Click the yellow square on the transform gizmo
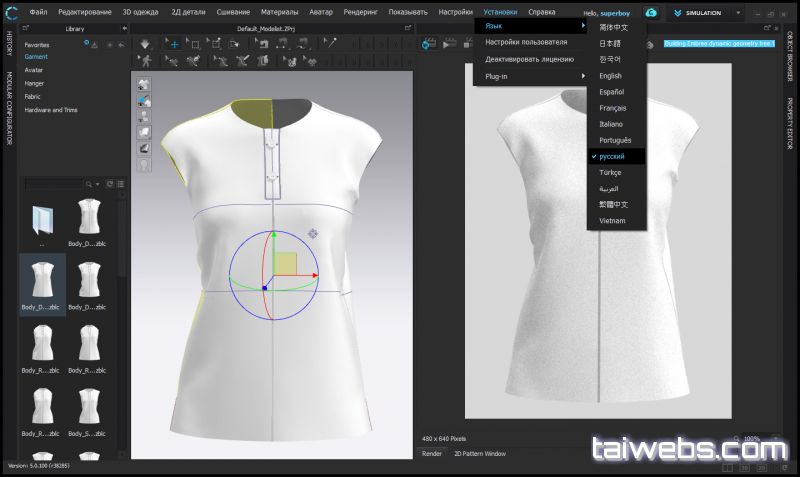 click(x=285, y=263)
